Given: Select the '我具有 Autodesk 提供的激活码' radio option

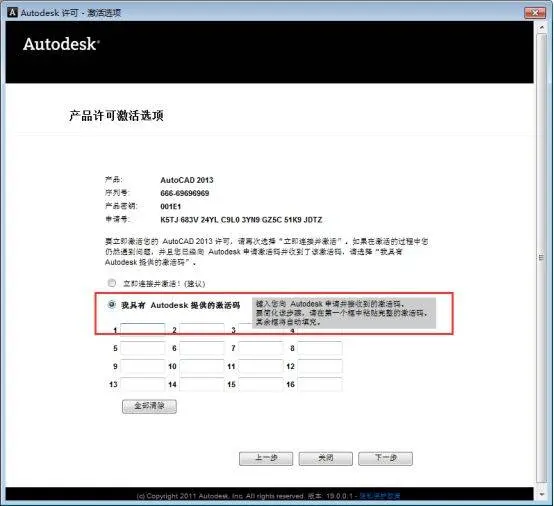Looking at the screenshot, I should point(112,304).
